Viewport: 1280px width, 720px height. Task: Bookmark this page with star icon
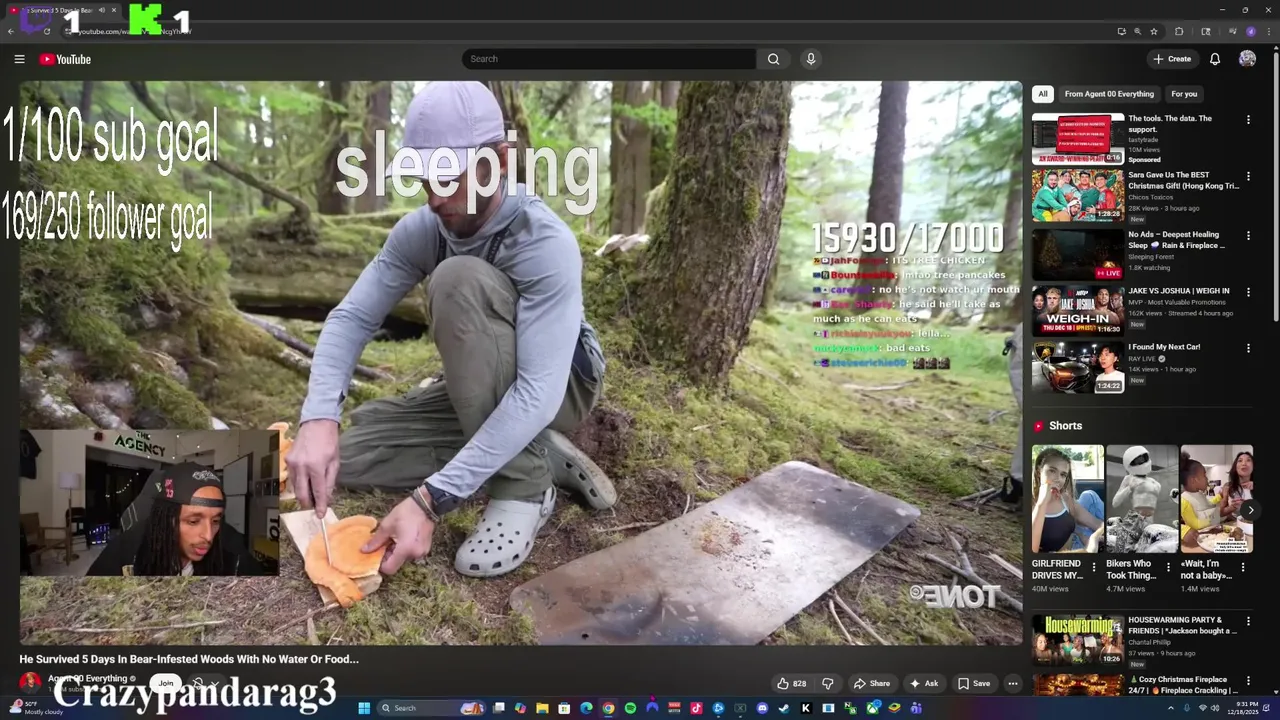pos(1154,31)
